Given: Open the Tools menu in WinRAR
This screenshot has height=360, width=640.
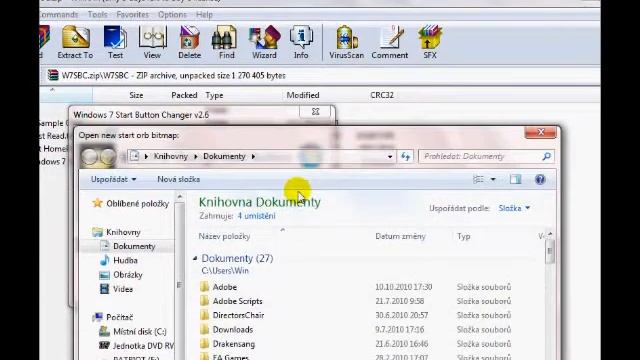Looking at the screenshot, I should coord(98,15).
